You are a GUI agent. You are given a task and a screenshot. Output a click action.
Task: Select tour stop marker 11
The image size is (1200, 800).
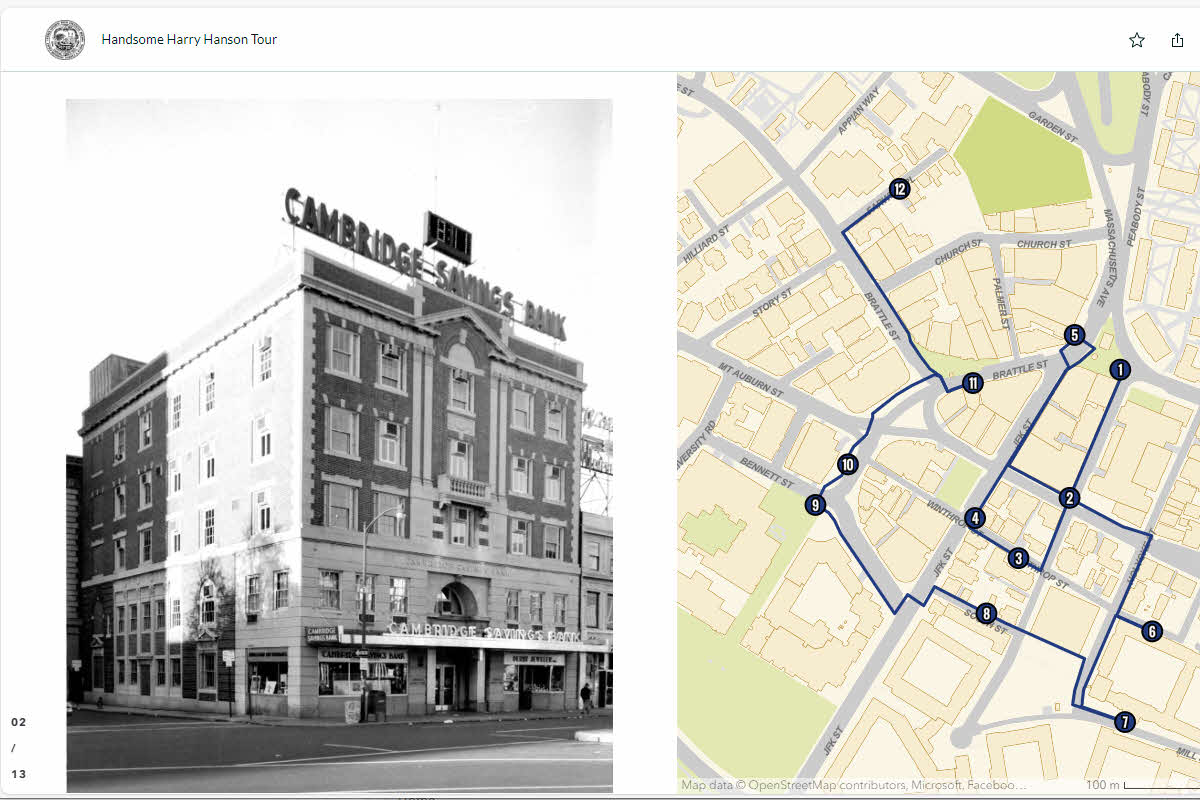[x=972, y=383]
